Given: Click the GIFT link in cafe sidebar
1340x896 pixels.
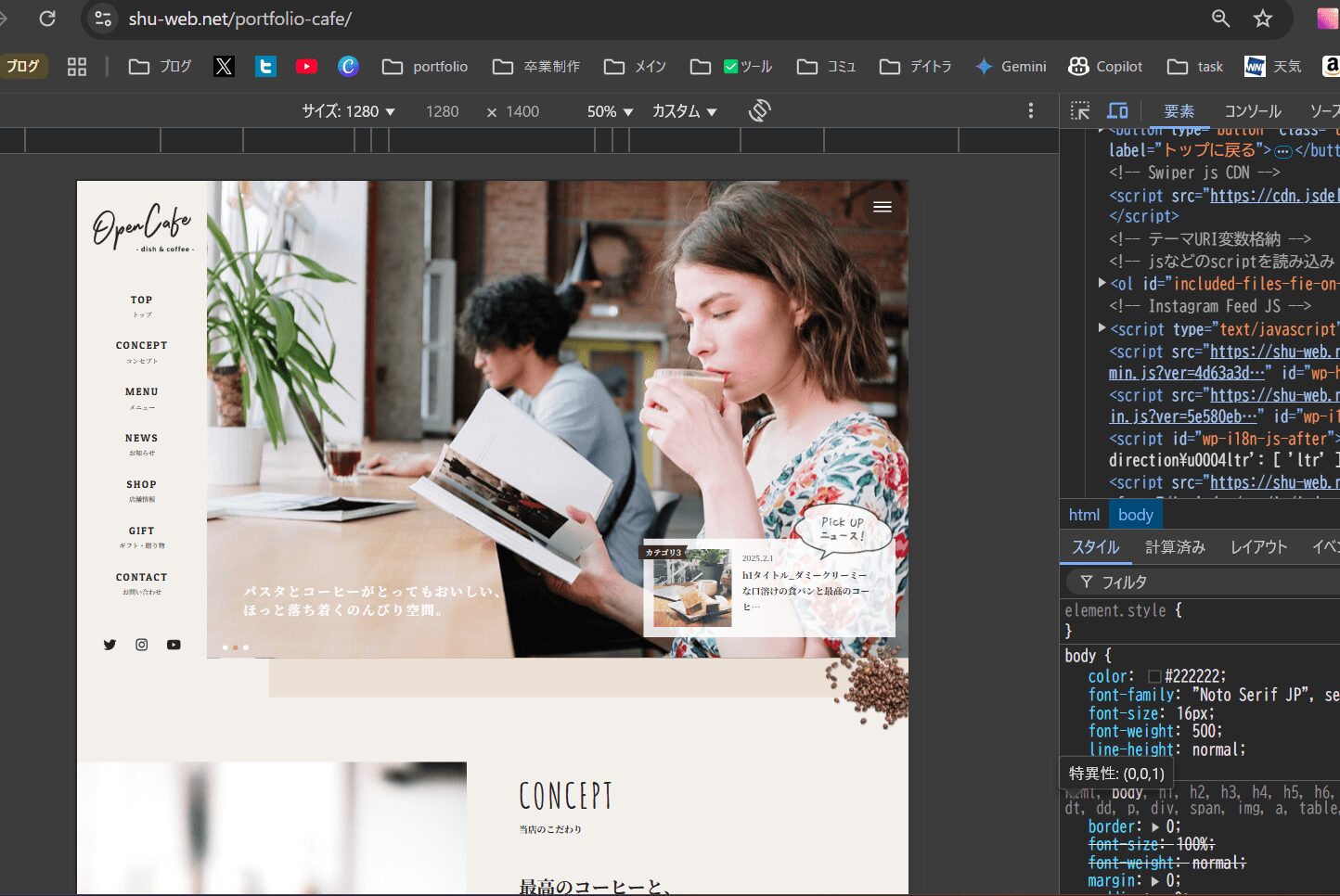Looking at the screenshot, I should (x=142, y=537).
